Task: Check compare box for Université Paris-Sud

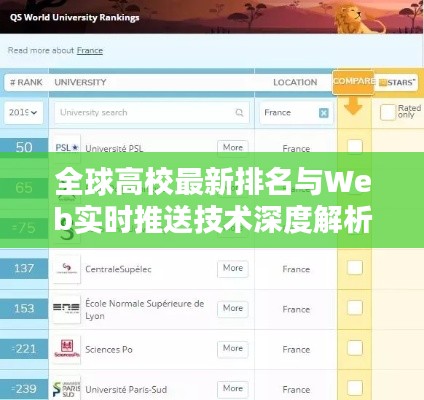Action: (x=355, y=388)
